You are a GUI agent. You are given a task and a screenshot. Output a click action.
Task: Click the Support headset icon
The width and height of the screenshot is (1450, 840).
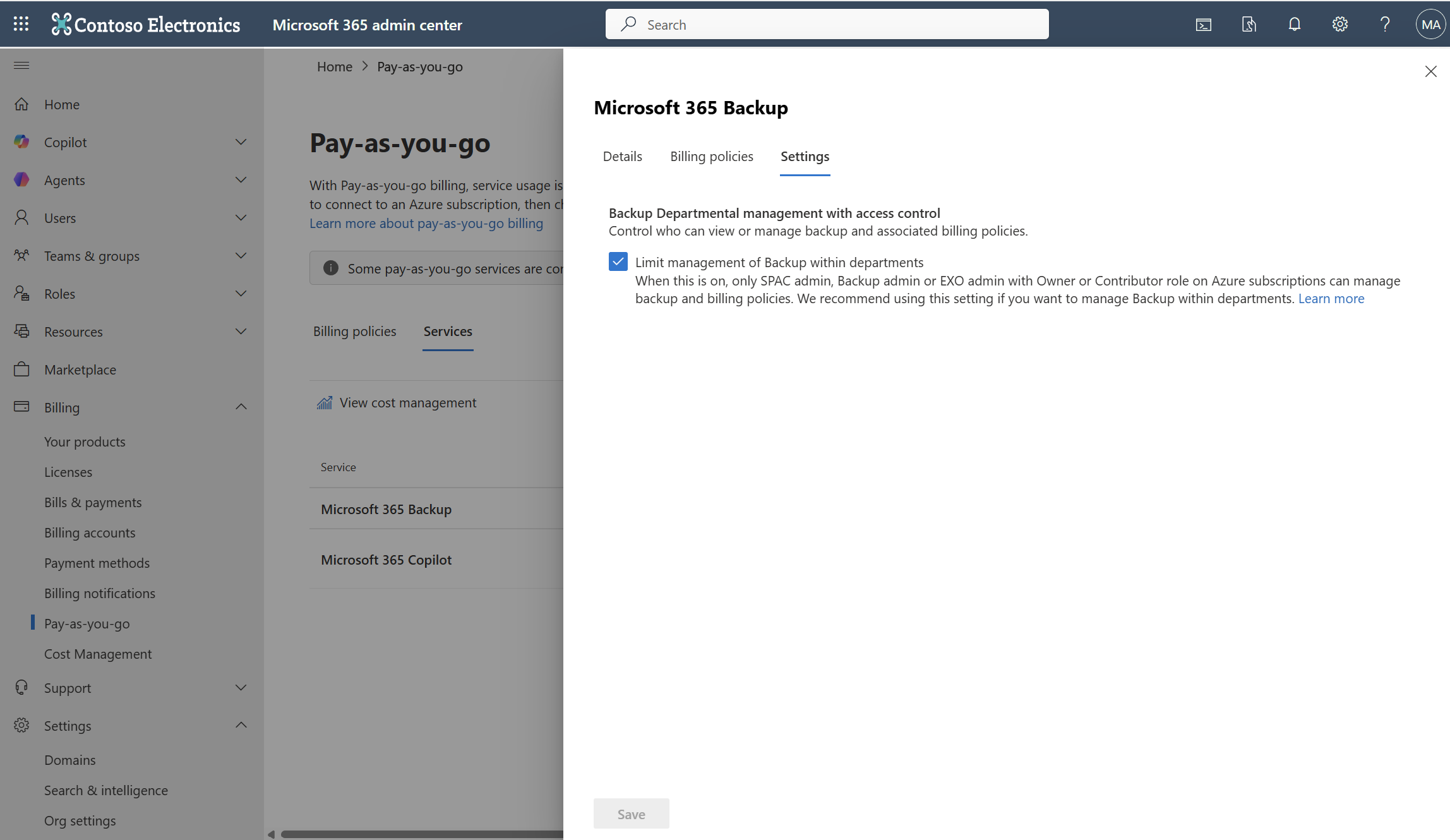[x=21, y=688]
